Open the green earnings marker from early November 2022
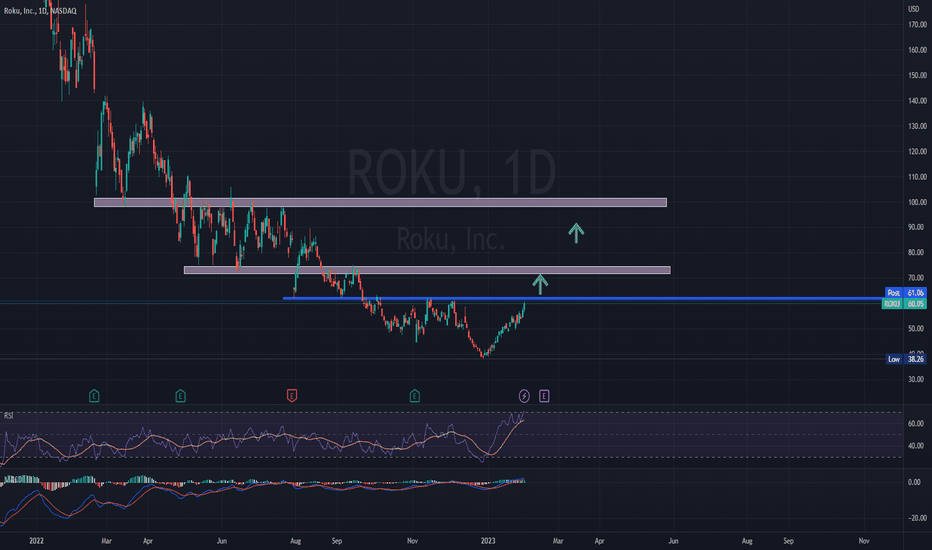Viewport: 932px width, 550px height. (415, 396)
